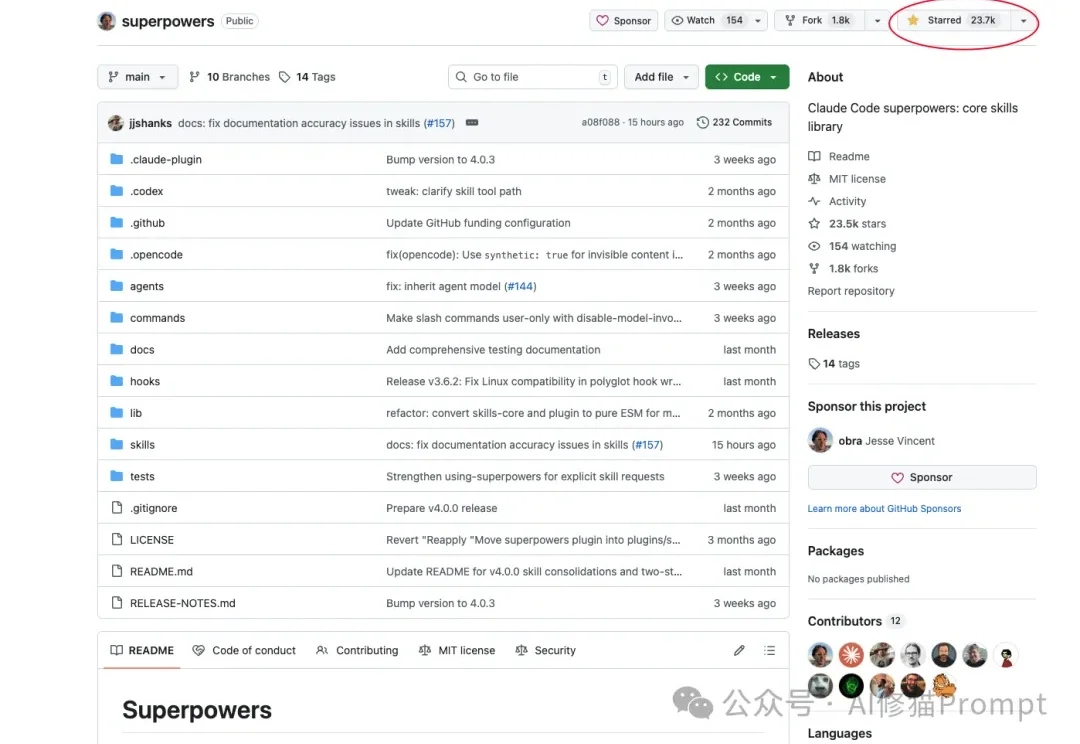Switch to the MIT license tab
This screenshot has width=1080, height=744.
[457, 650]
